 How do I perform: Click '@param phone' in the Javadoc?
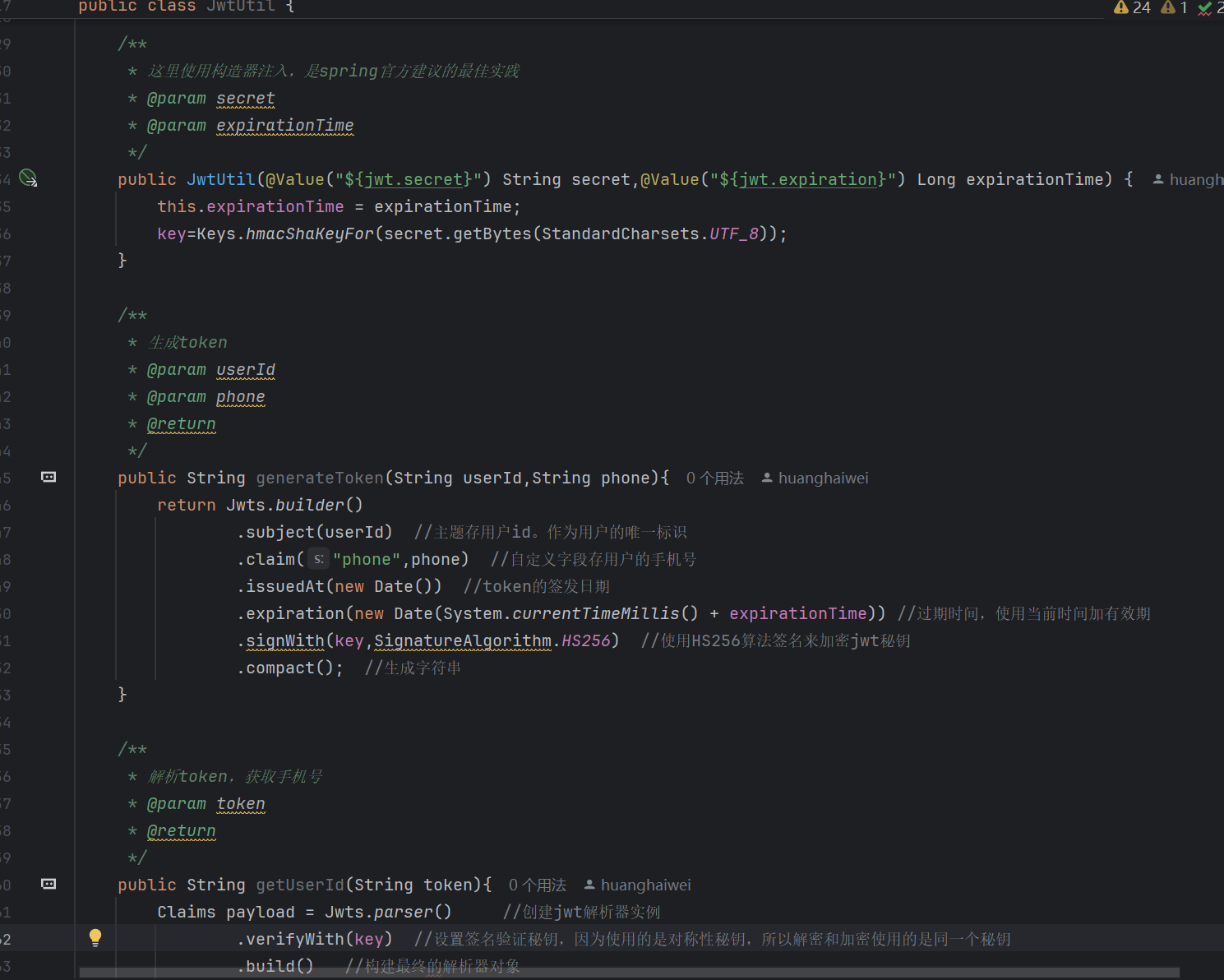coord(206,396)
